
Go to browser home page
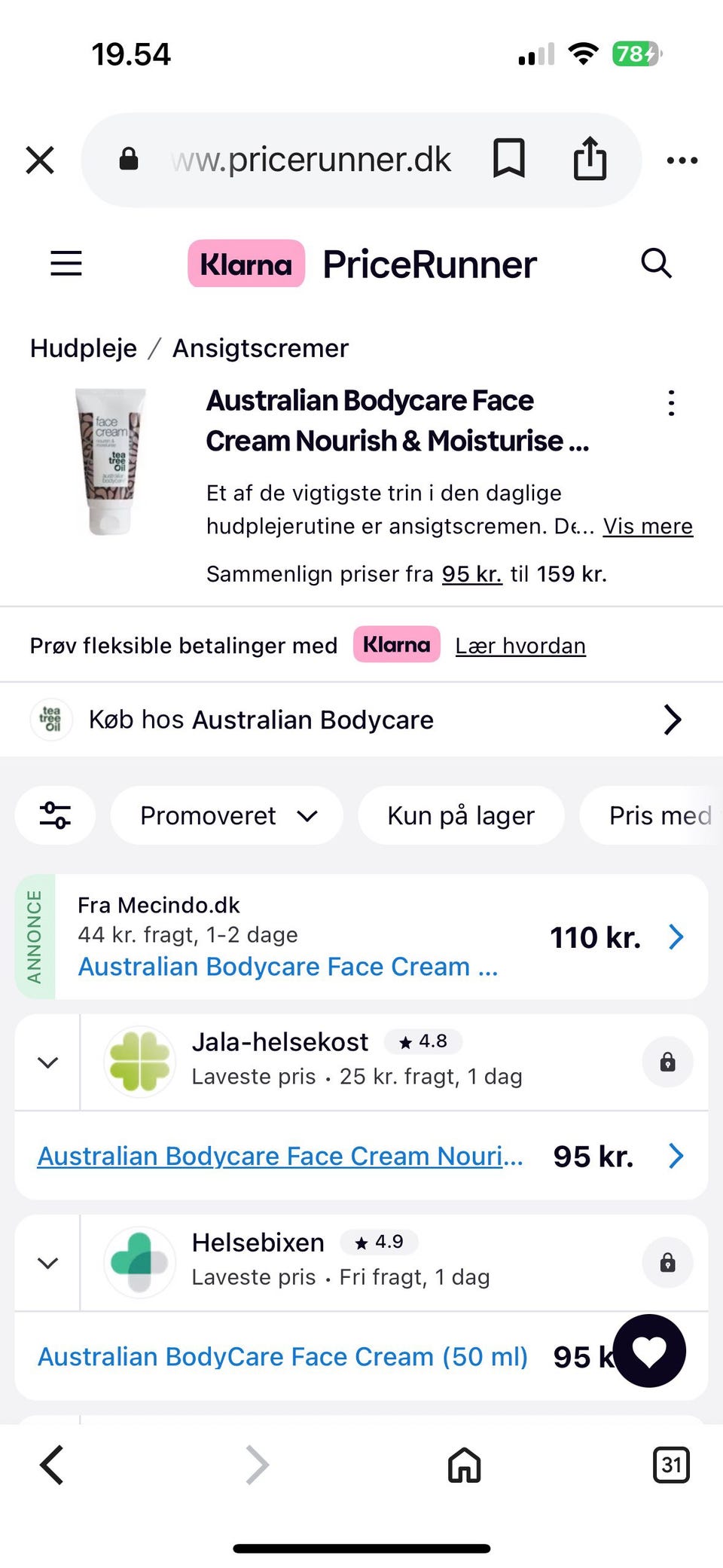tap(464, 1465)
